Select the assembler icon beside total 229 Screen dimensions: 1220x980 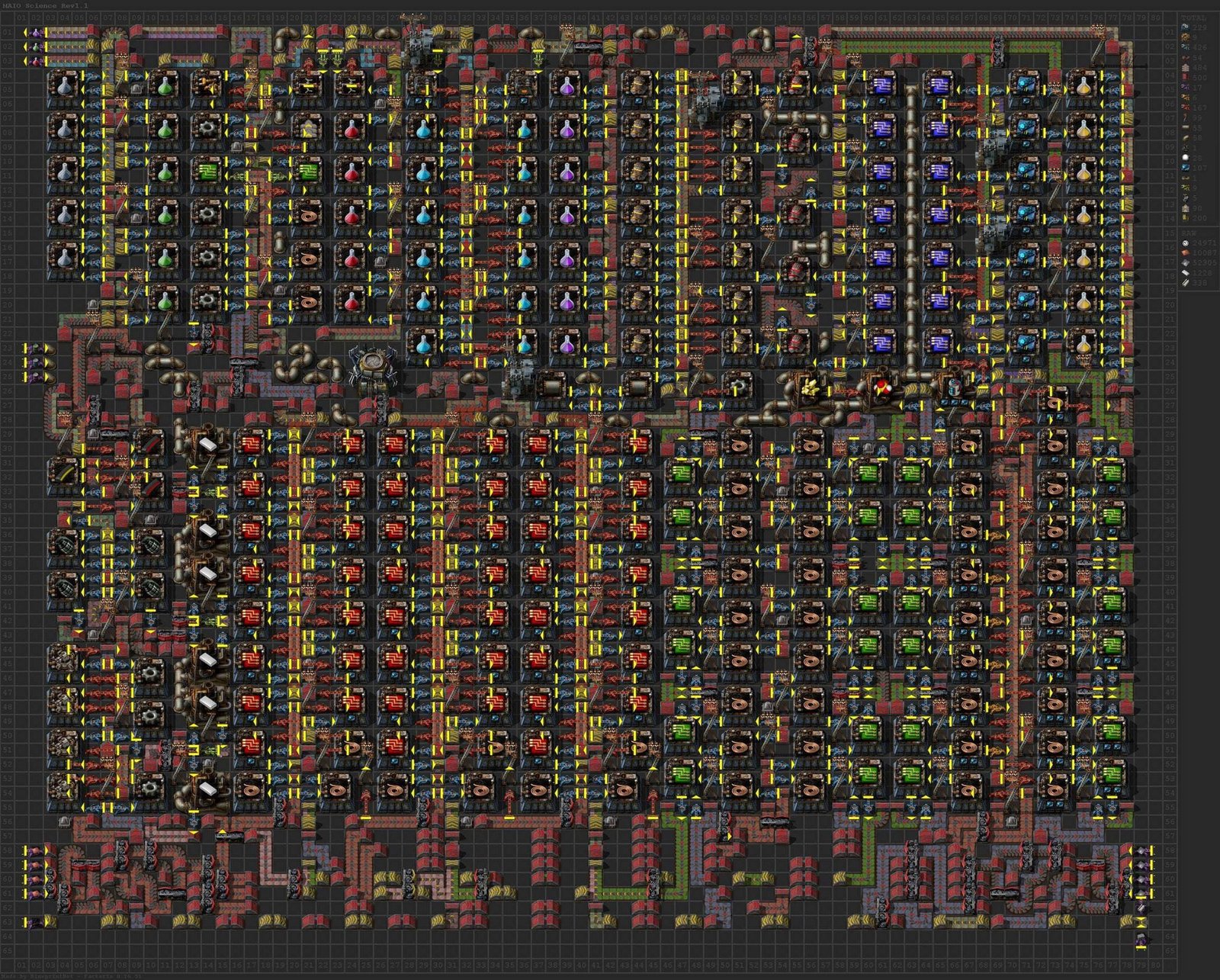click(1185, 27)
